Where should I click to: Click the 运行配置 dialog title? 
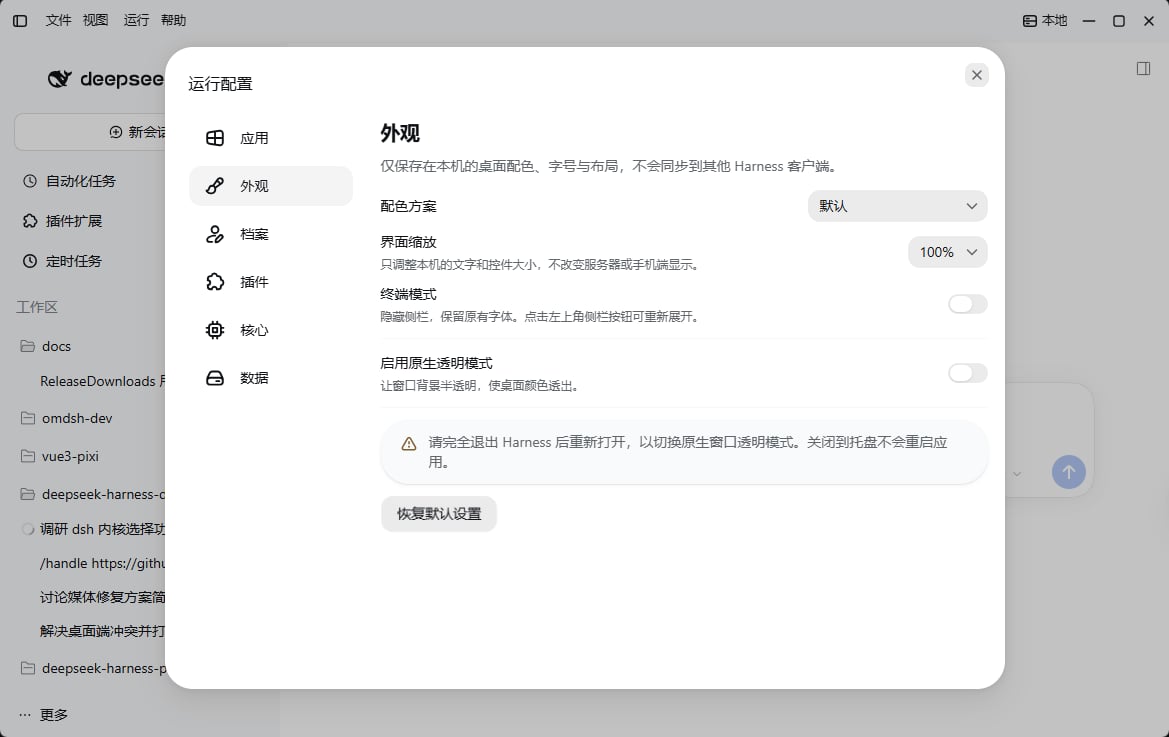[220, 84]
